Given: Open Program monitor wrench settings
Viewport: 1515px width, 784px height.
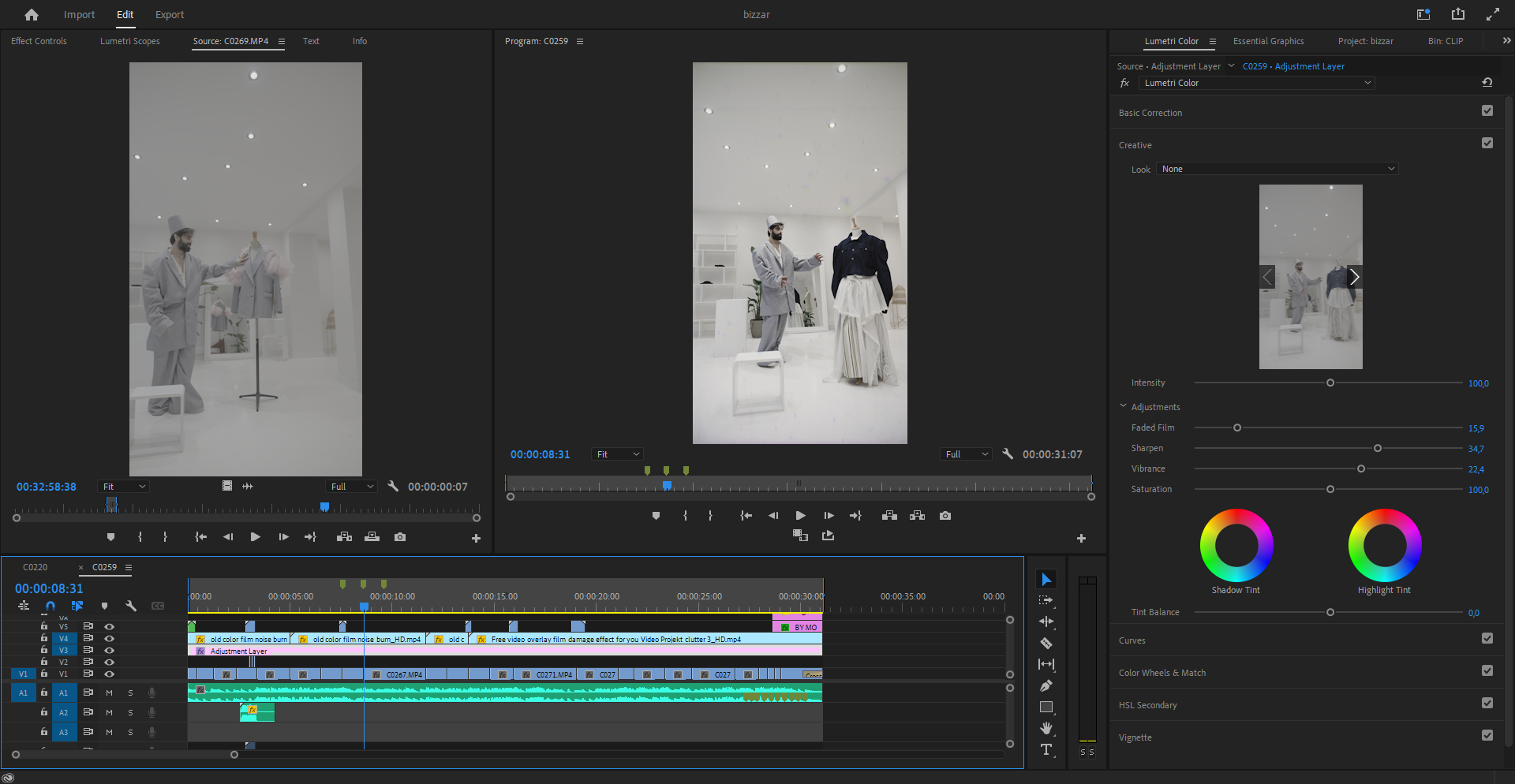Looking at the screenshot, I should (1008, 454).
